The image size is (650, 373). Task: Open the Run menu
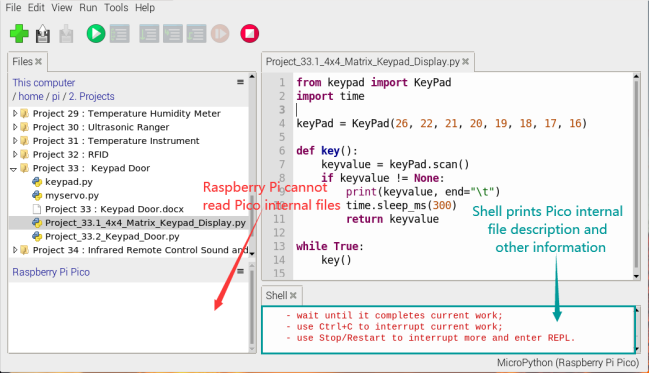click(x=88, y=7)
